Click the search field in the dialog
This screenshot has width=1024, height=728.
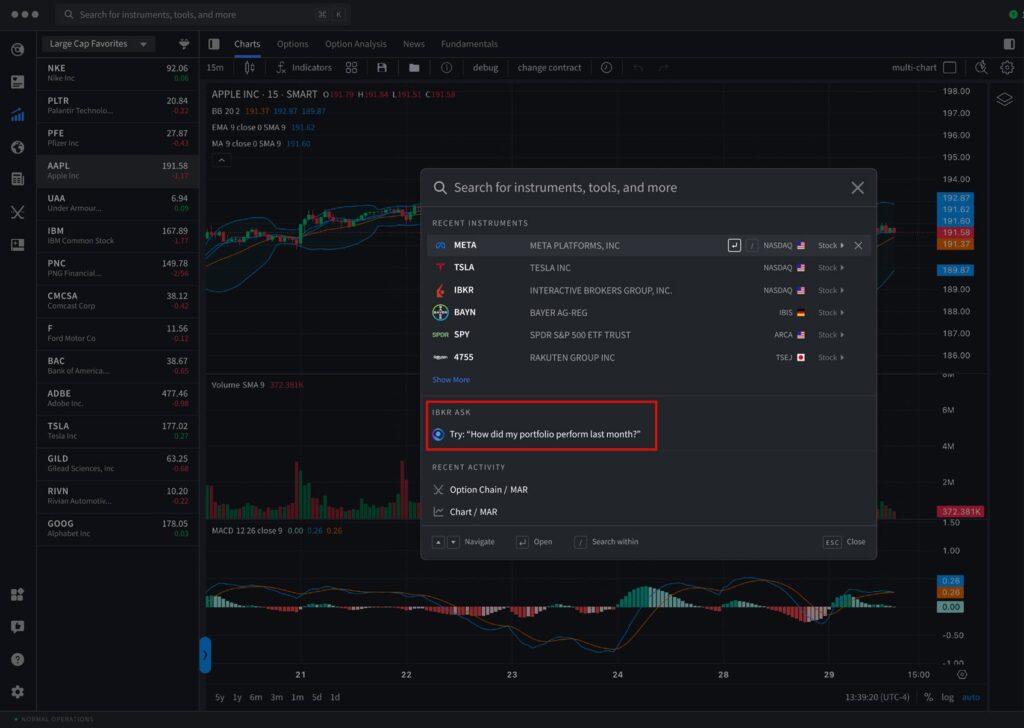click(640, 188)
